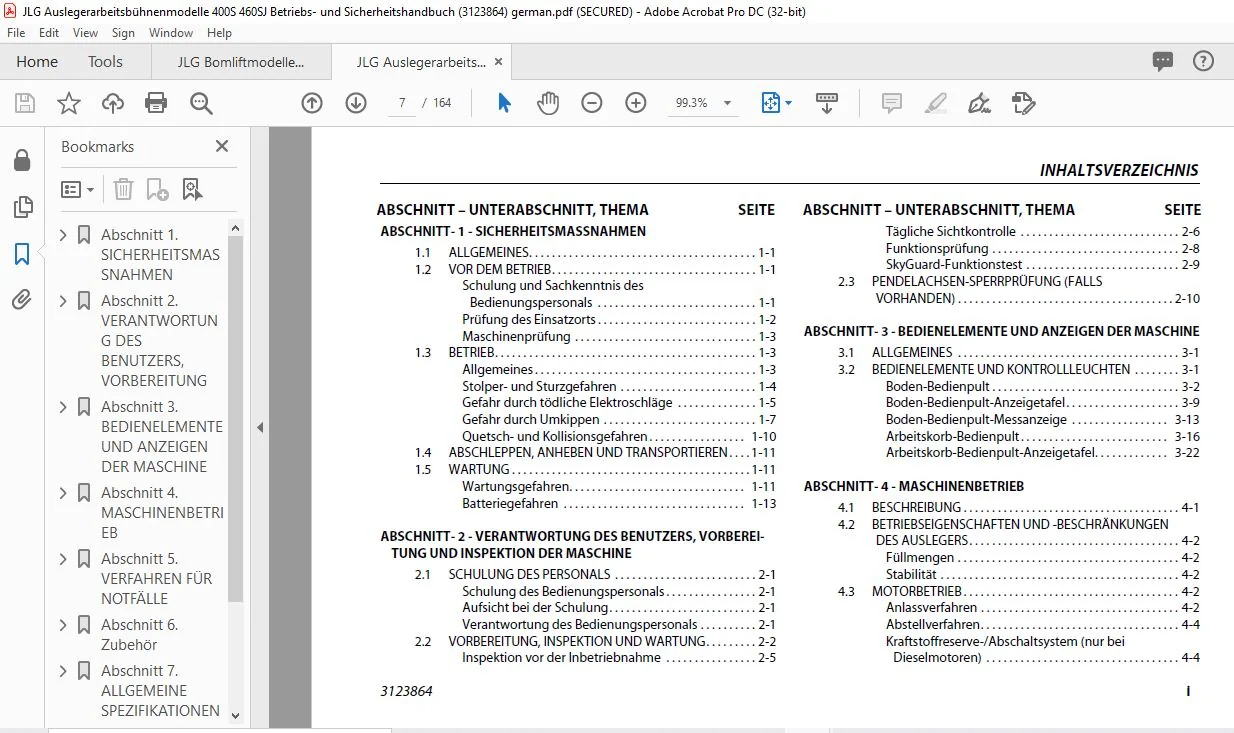The width and height of the screenshot is (1234, 733).
Task: Delete selected bookmark trash icon
Action: pyautogui.click(x=123, y=189)
